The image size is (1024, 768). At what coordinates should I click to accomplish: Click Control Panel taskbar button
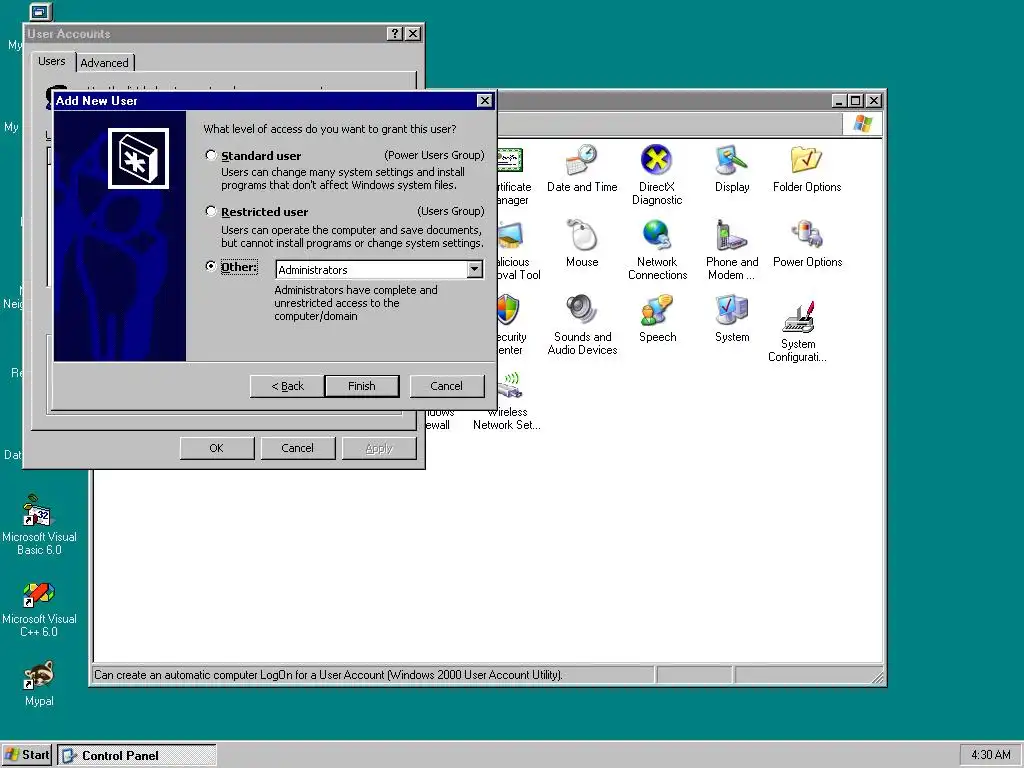[136, 756]
